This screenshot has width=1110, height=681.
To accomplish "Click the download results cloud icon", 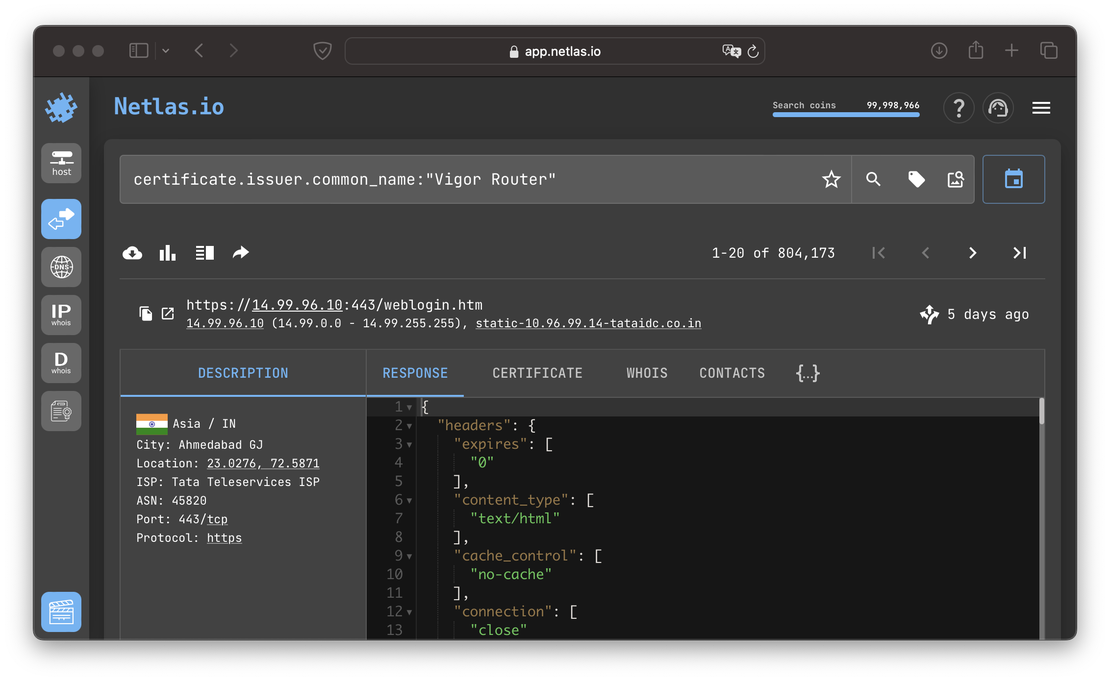I will click(132, 253).
